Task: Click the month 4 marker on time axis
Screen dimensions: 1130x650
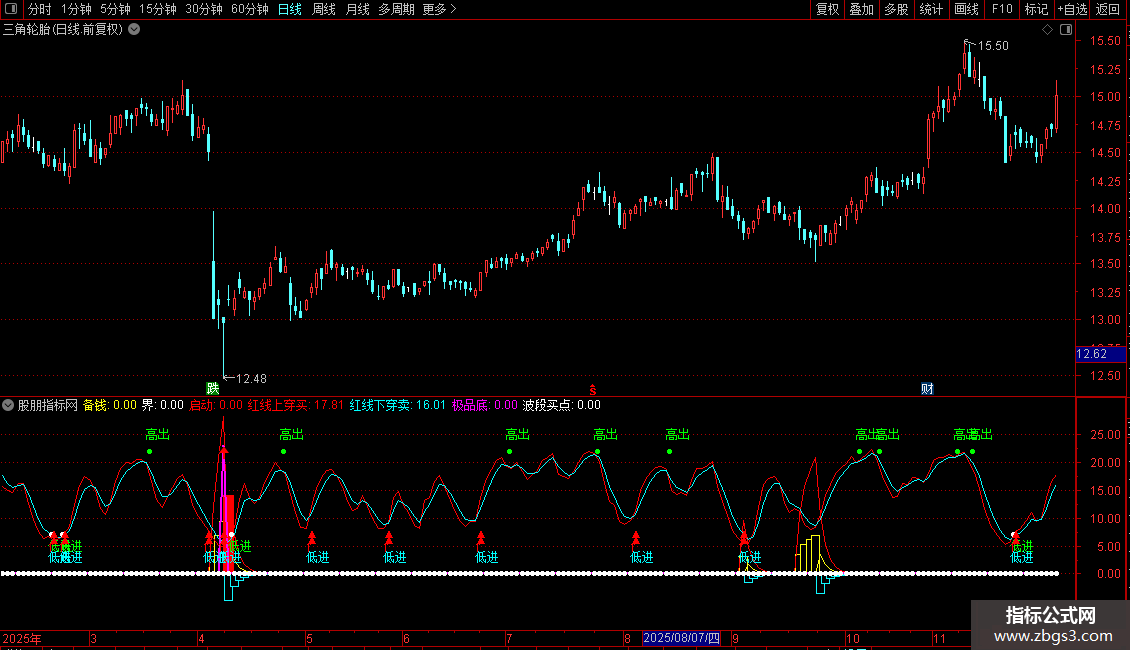Action: [201, 638]
